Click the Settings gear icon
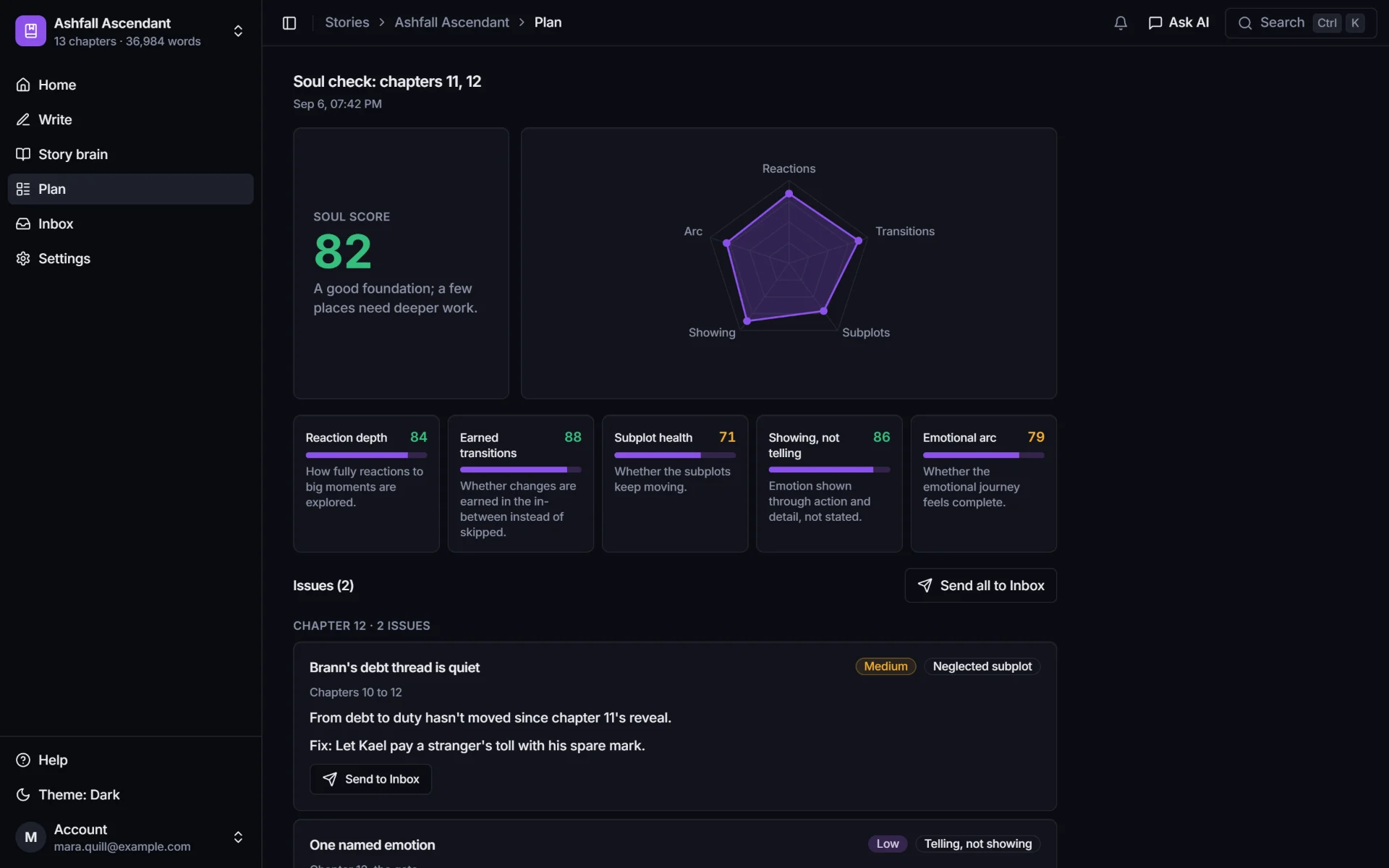 click(x=23, y=258)
